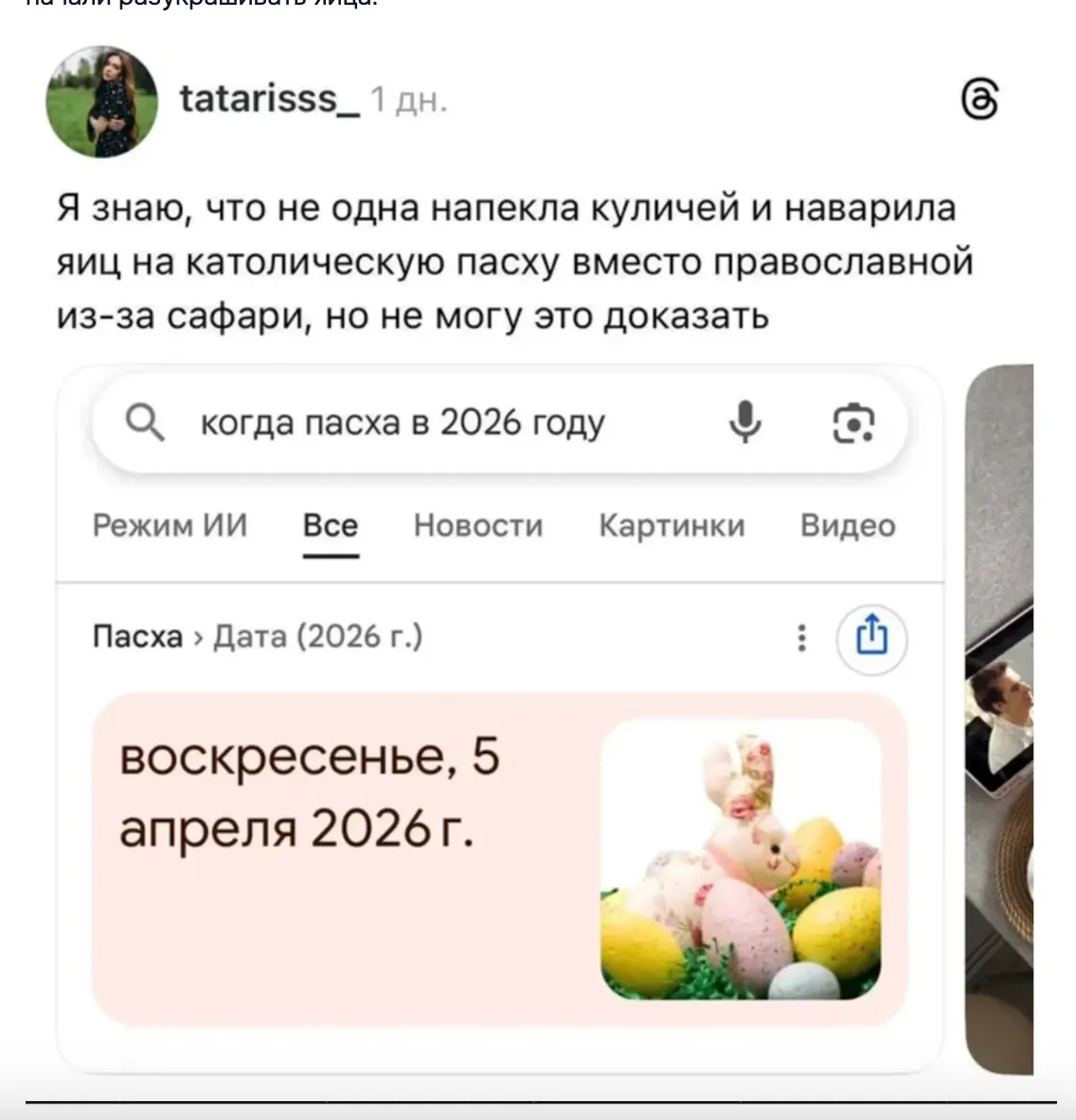Switch to the Видео tab

[x=848, y=526]
